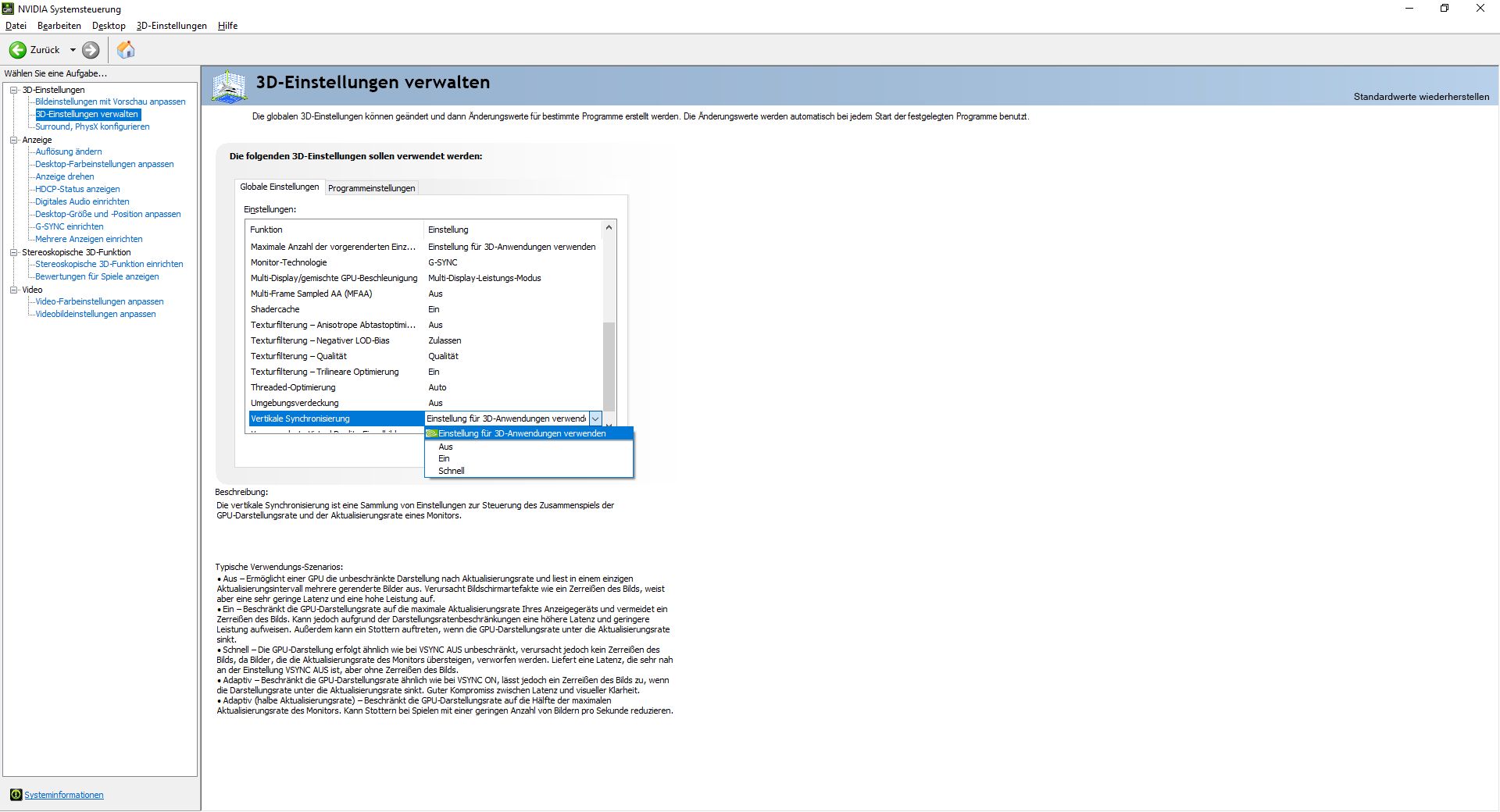Open the back history dropdown arrow

[x=73, y=50]
